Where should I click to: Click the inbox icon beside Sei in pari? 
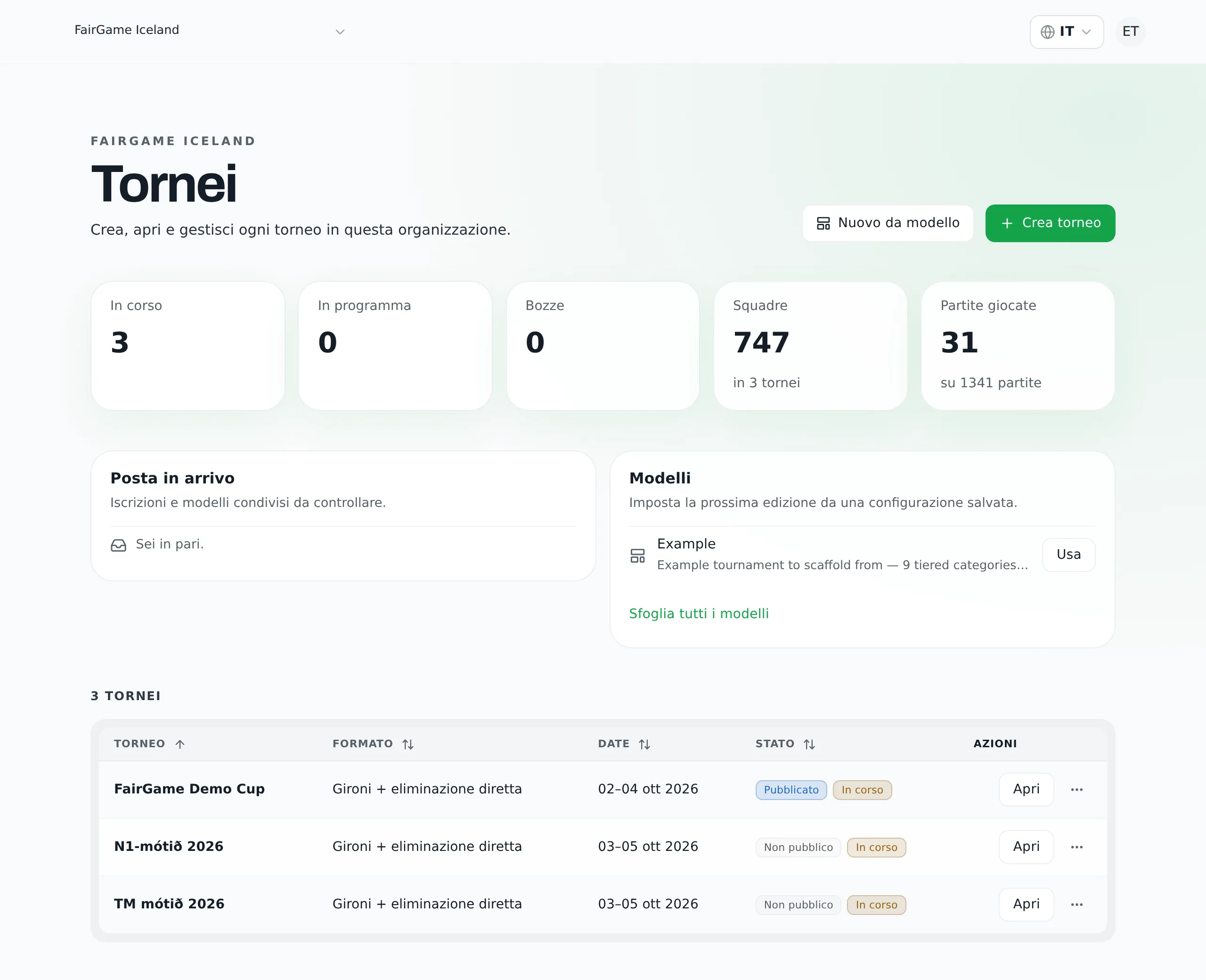pyautogui.click(x=119, y=545)
